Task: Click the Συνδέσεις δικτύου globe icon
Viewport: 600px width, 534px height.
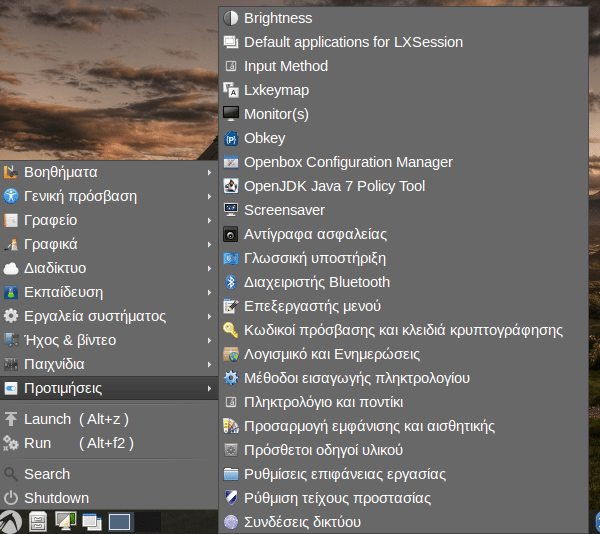Action: point(231,522)
